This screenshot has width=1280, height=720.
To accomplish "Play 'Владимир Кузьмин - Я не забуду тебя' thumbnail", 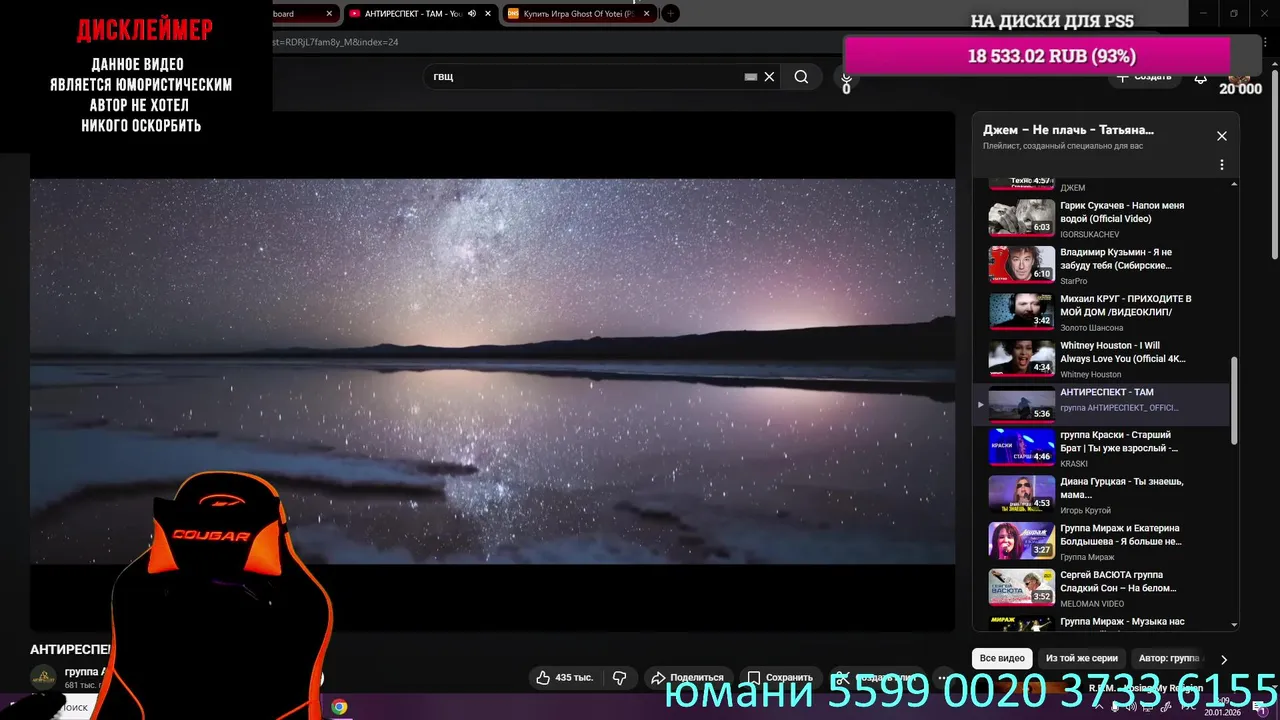I will 1021,265.
